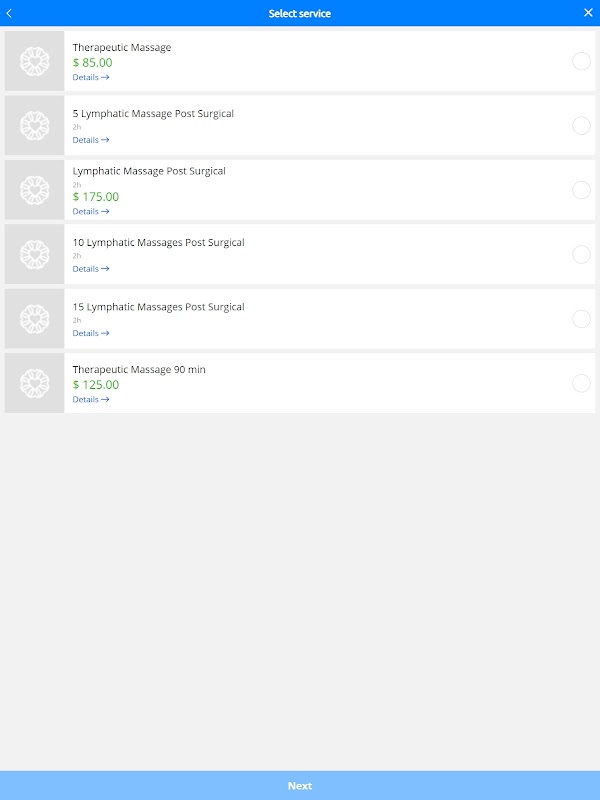Click the 10 Lymphatic Massages thumbnail icon
600x800 pixels.
pyautogui.click(x=35, y=254)
